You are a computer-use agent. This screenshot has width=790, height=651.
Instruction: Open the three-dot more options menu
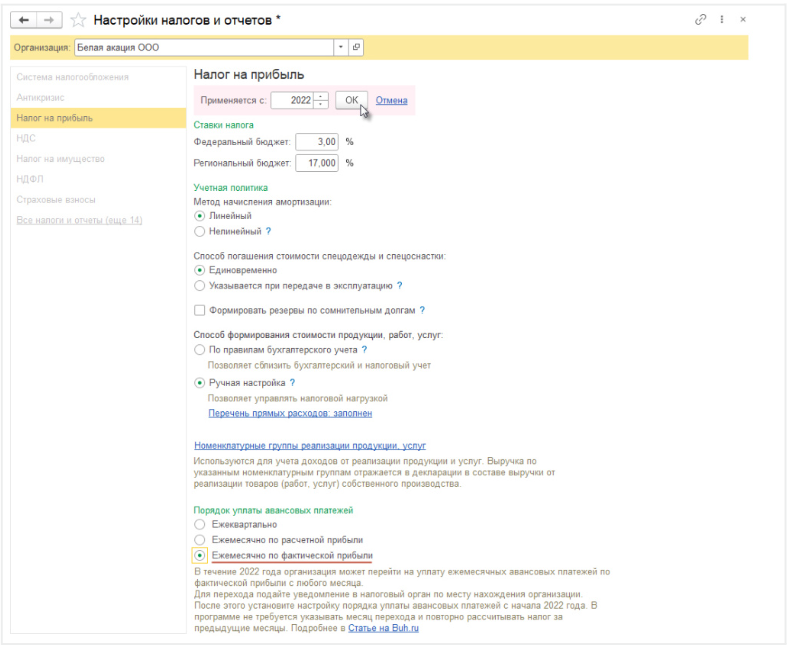(722, 20)
